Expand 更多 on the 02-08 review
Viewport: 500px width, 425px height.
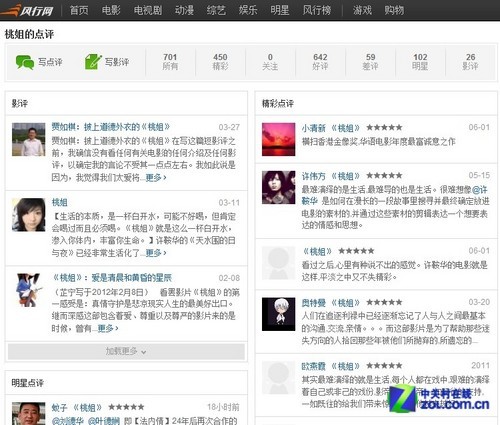(107, 328)
